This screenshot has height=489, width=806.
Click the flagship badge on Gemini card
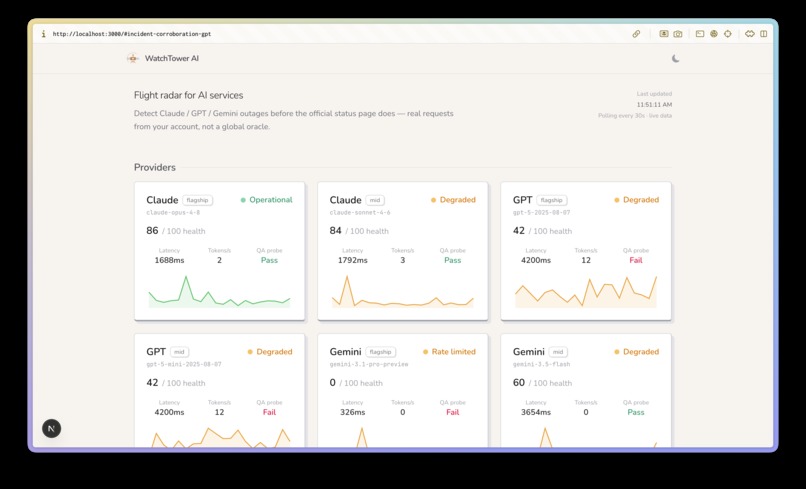(380, 352)
